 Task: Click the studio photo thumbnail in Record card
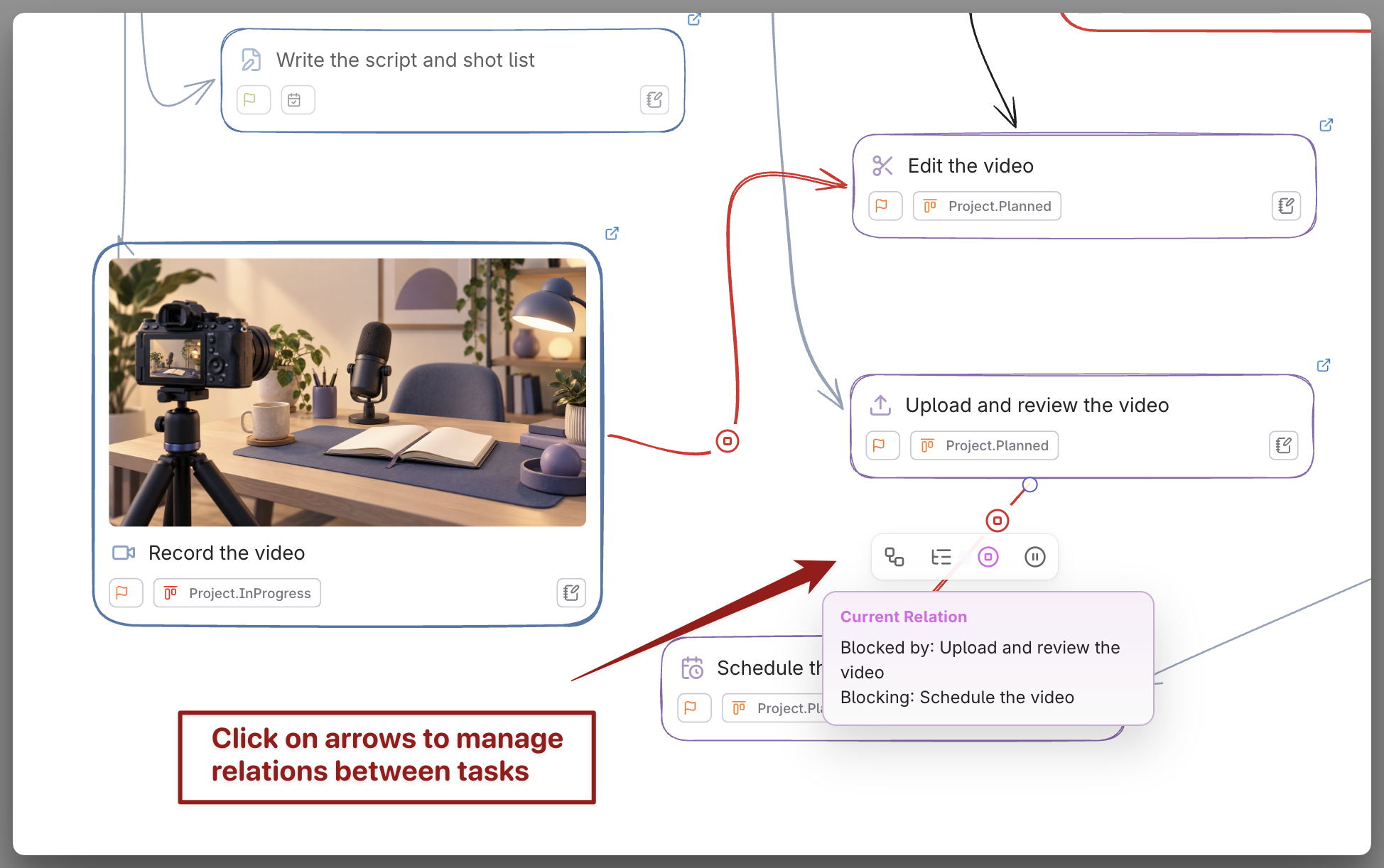(x=347, y=392)
